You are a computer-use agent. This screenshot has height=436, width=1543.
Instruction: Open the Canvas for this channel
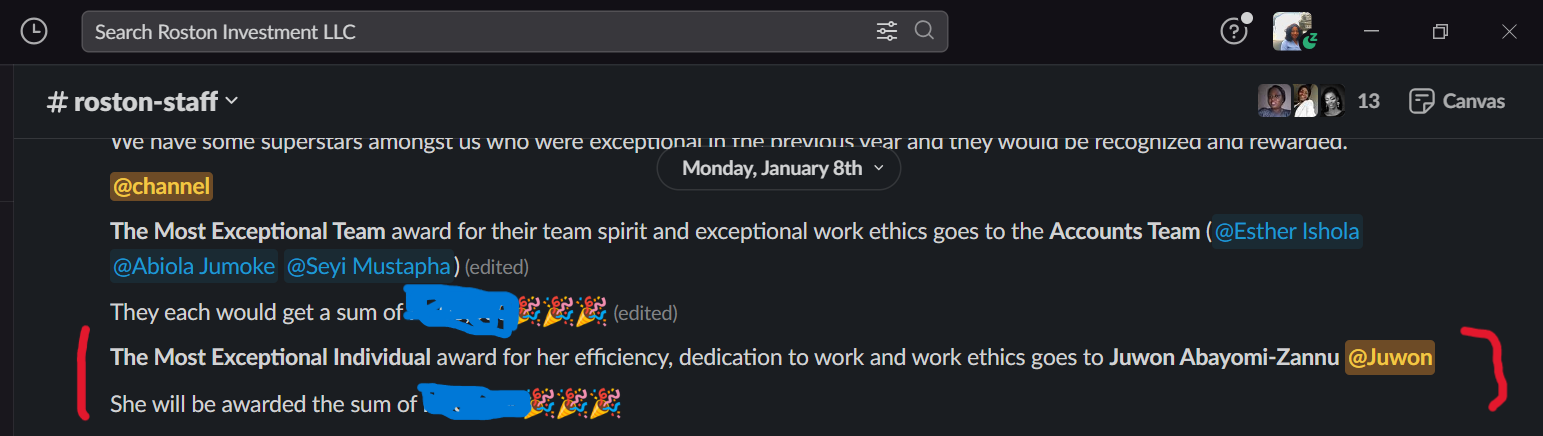click(1456, 101)
